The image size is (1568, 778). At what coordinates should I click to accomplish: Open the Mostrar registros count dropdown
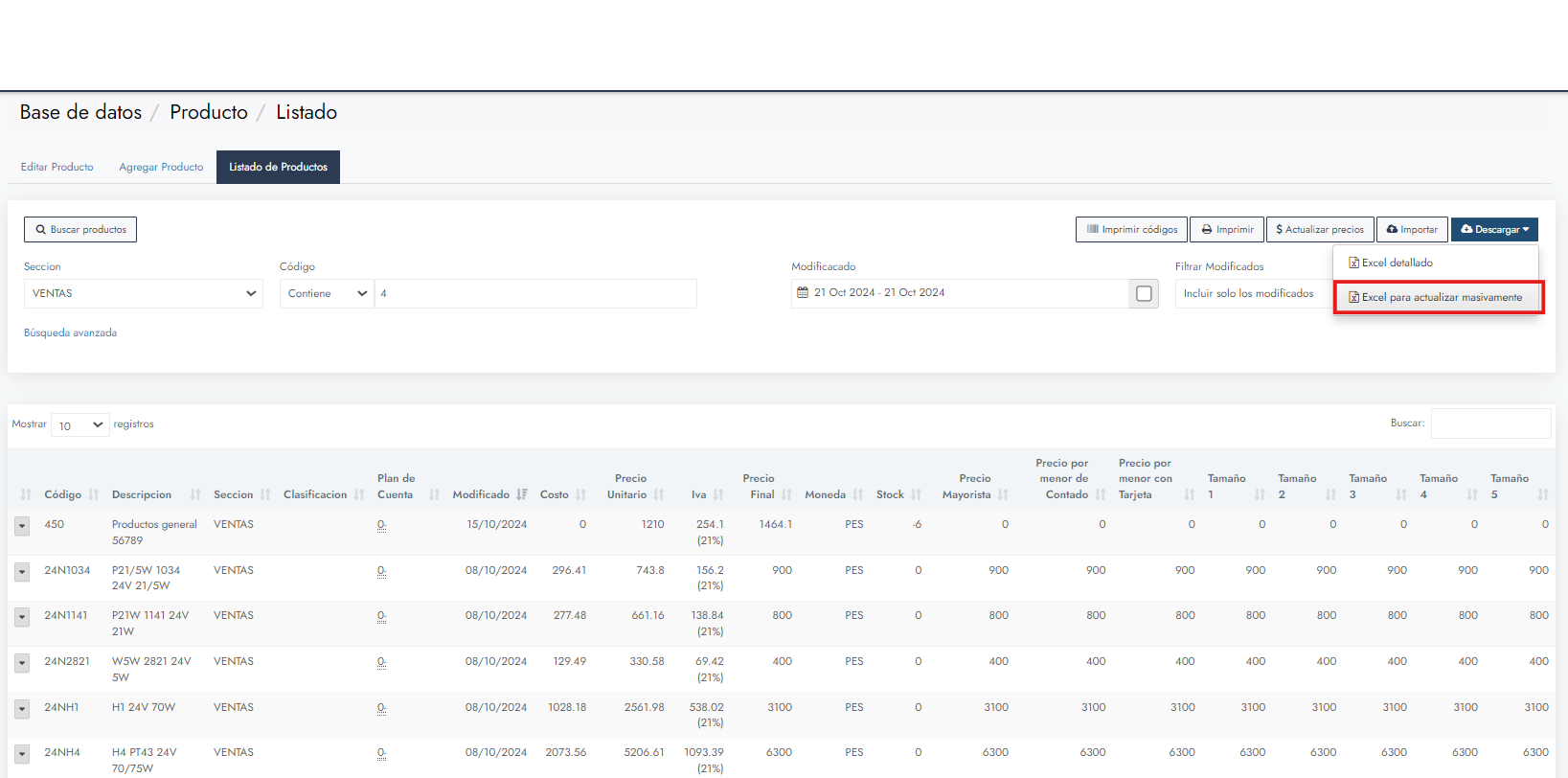[x=80, y=425]
